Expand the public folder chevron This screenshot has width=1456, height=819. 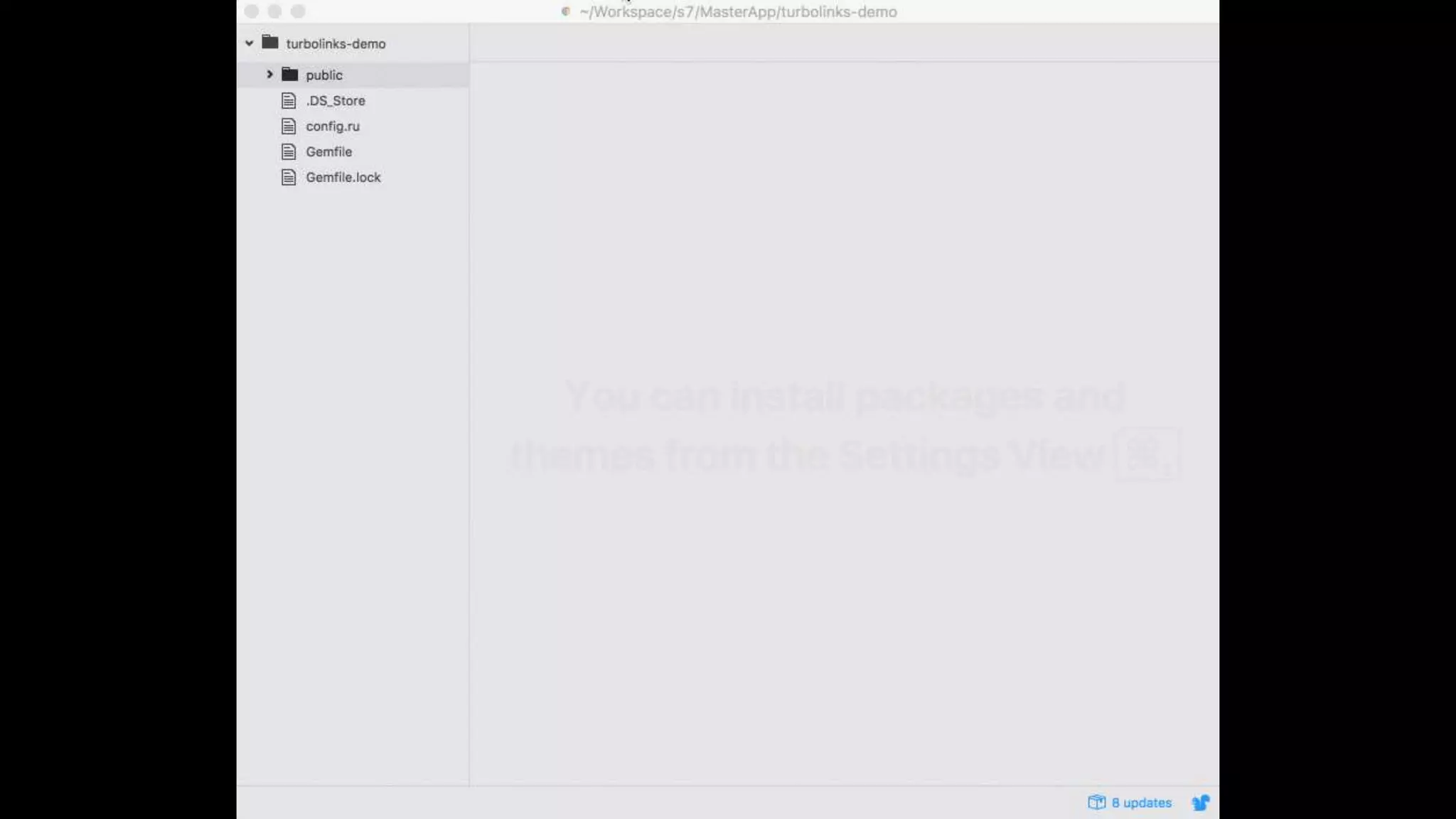pos(269,75)
